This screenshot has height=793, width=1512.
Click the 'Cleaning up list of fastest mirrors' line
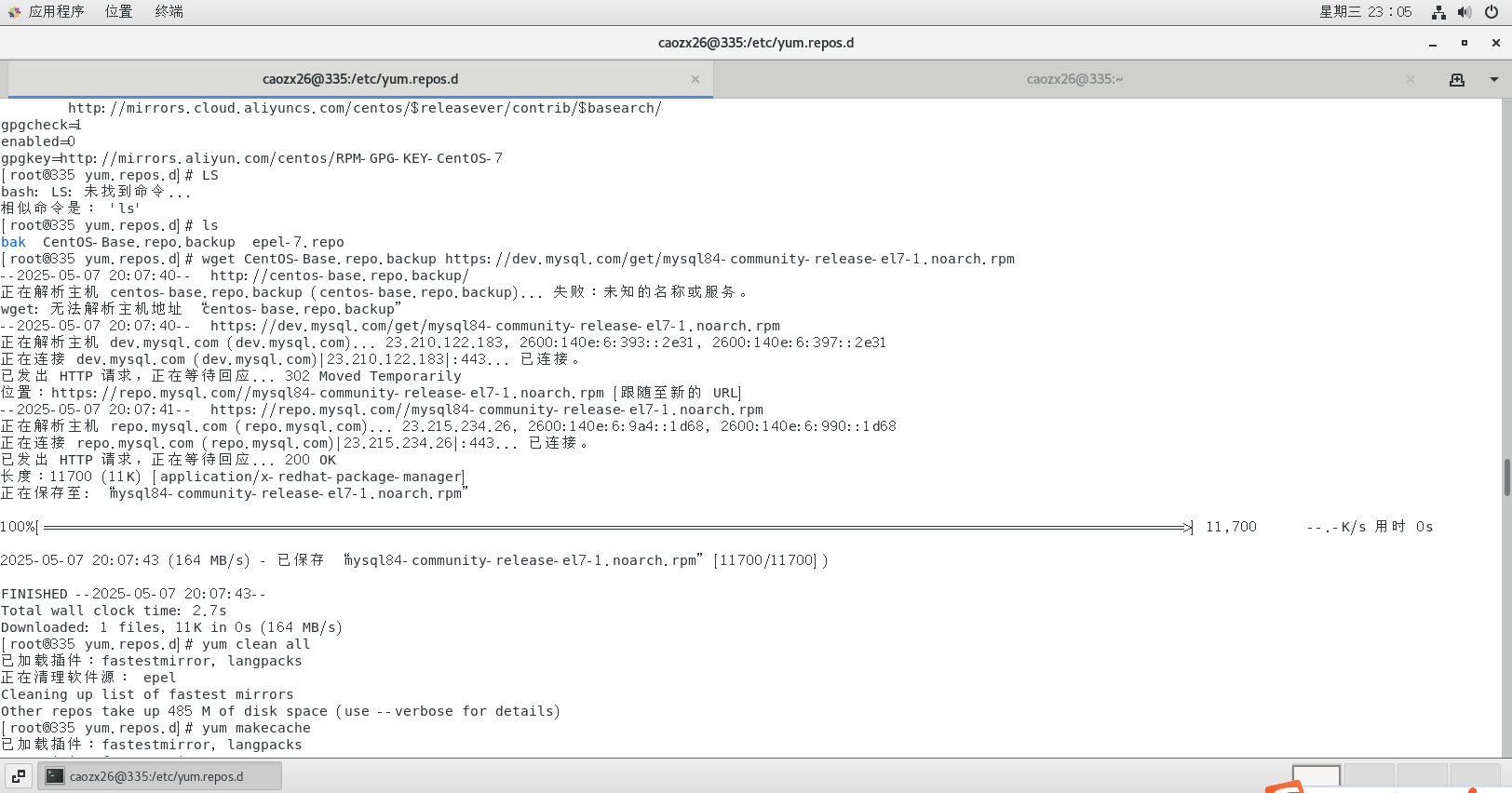coord(147,694)
